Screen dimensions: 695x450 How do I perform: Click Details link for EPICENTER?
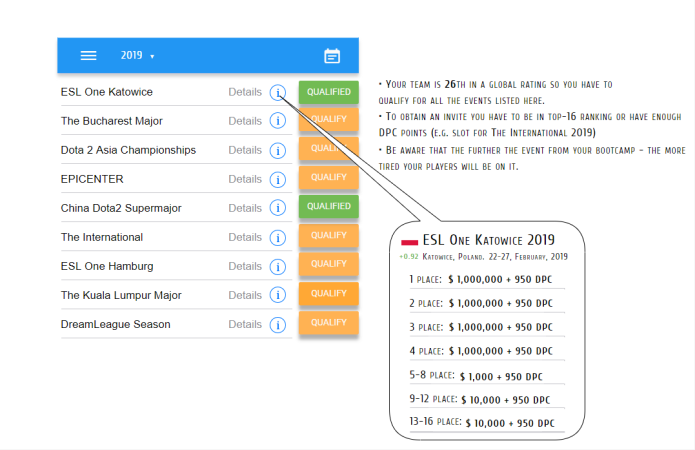tap(245, 179)
